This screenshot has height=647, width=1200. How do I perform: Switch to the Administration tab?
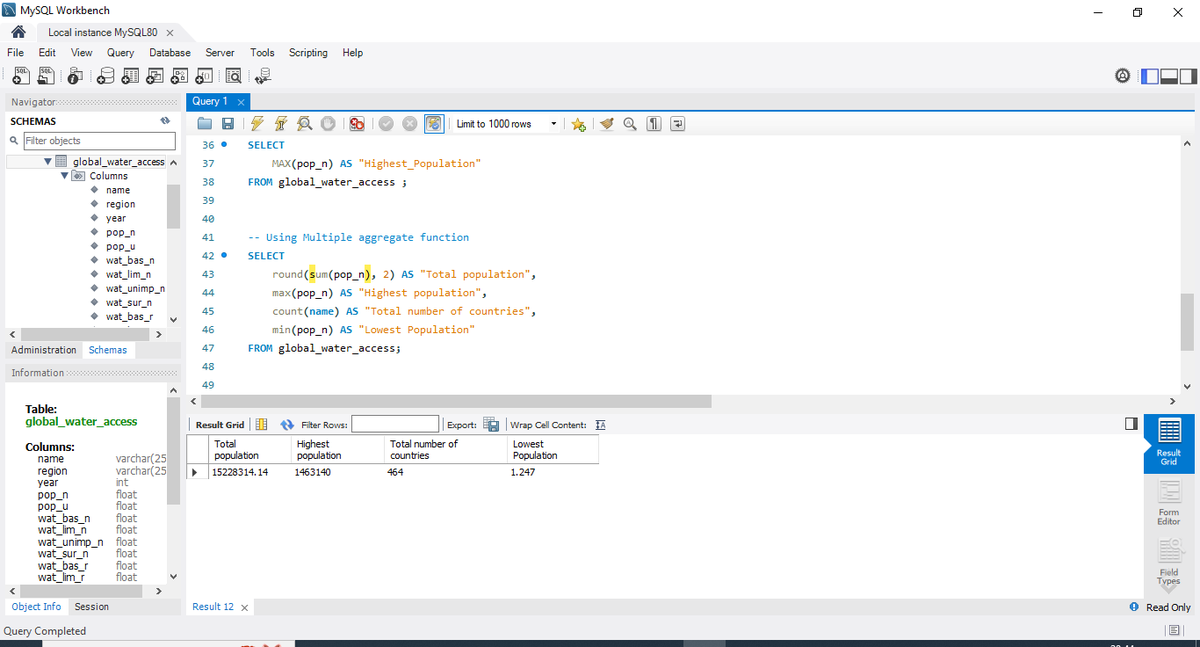point(44,350)
